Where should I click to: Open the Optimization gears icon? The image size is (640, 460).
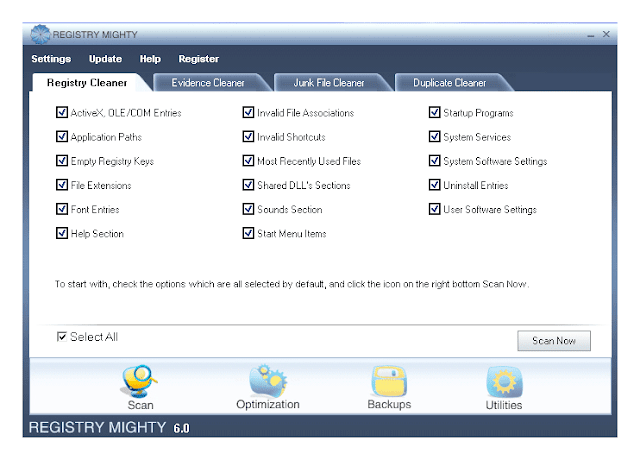268,381
